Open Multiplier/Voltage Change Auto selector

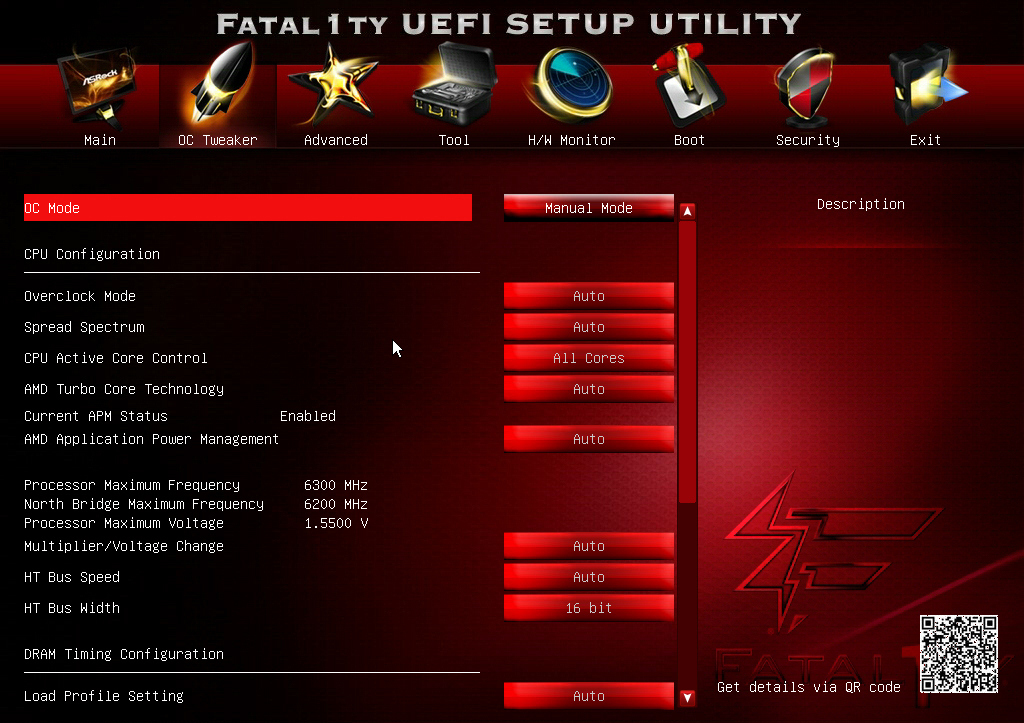pos(588,545)
